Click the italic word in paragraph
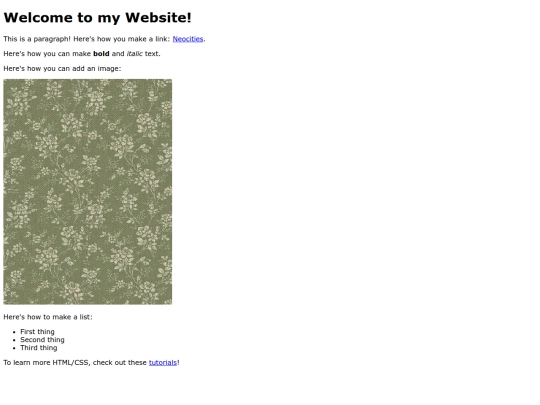Viewport: 540px width, 405px height. pyautogui.click(x=134, y=54)
